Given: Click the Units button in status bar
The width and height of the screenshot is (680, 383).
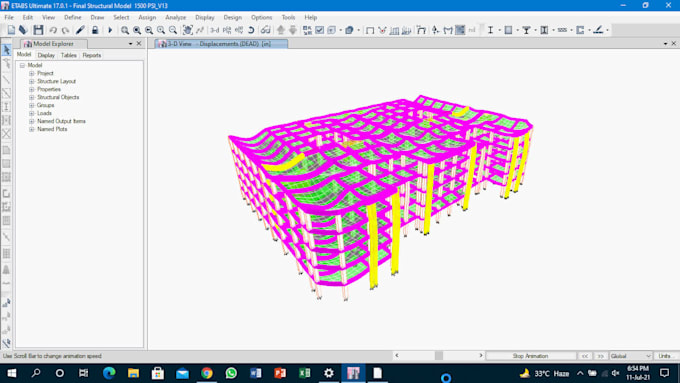Looking at the screenshot, I should click(665, 356).
